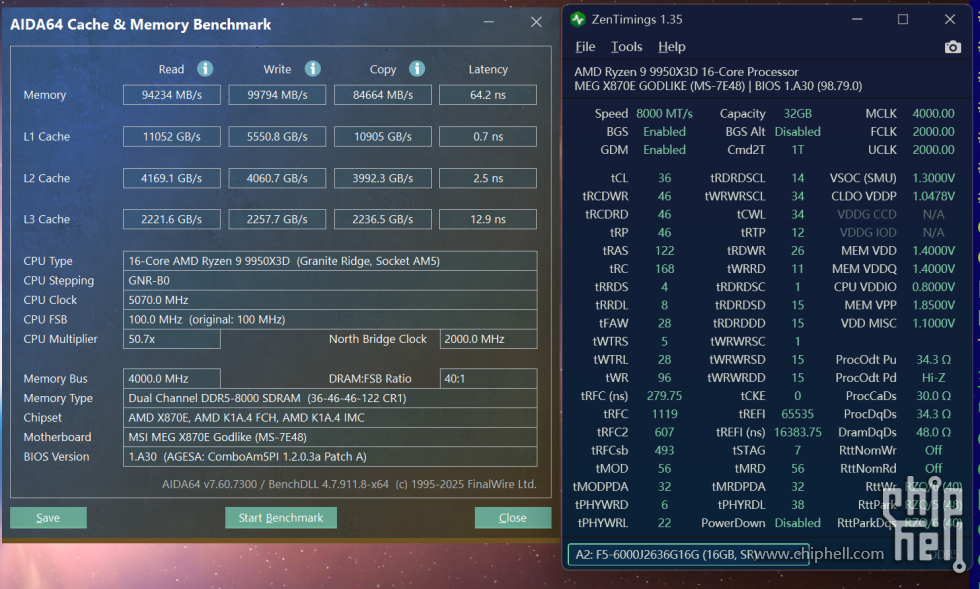
Task: Click the Start Benchmark button
Action: (281, 518)
